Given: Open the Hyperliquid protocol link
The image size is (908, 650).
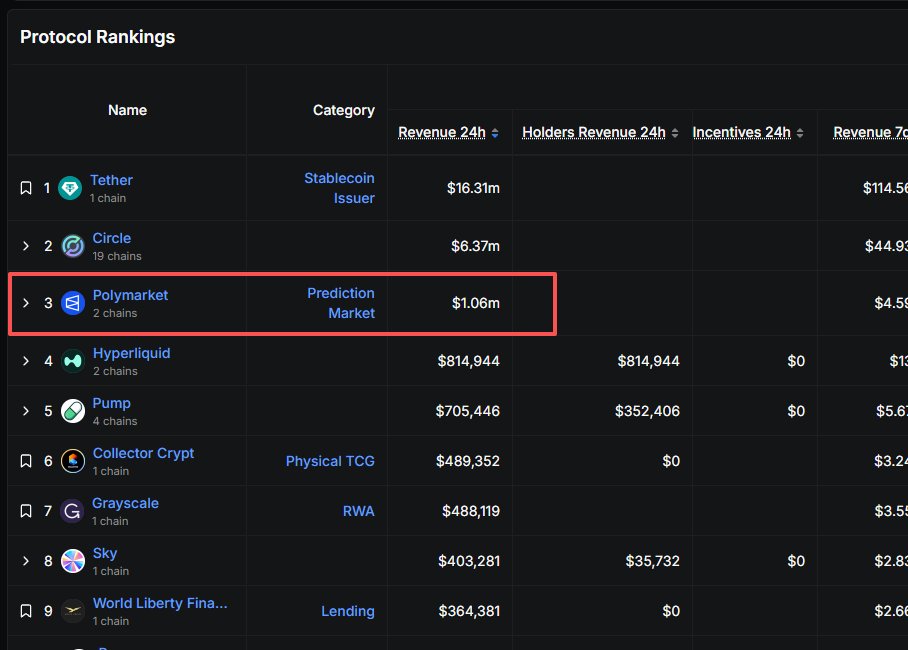Looking at the screenshot, I should [131, 352].
